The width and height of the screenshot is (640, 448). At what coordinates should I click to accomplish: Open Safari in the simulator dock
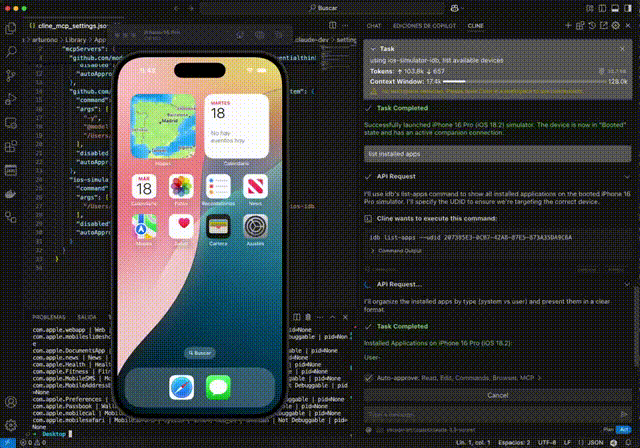click(x=181, y=386)
